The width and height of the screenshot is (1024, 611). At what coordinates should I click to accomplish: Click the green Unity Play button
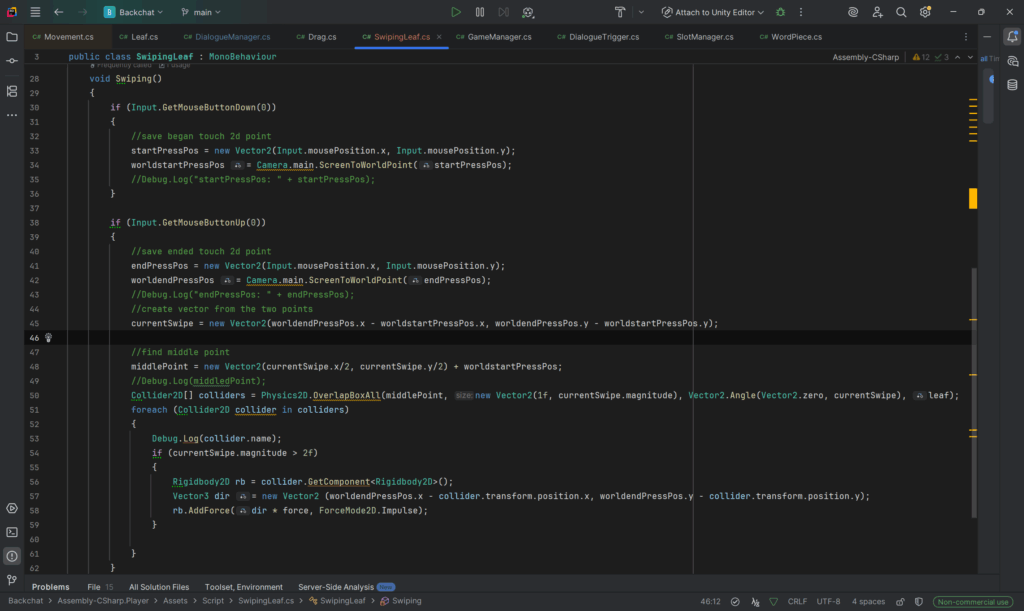pos(456,12)
